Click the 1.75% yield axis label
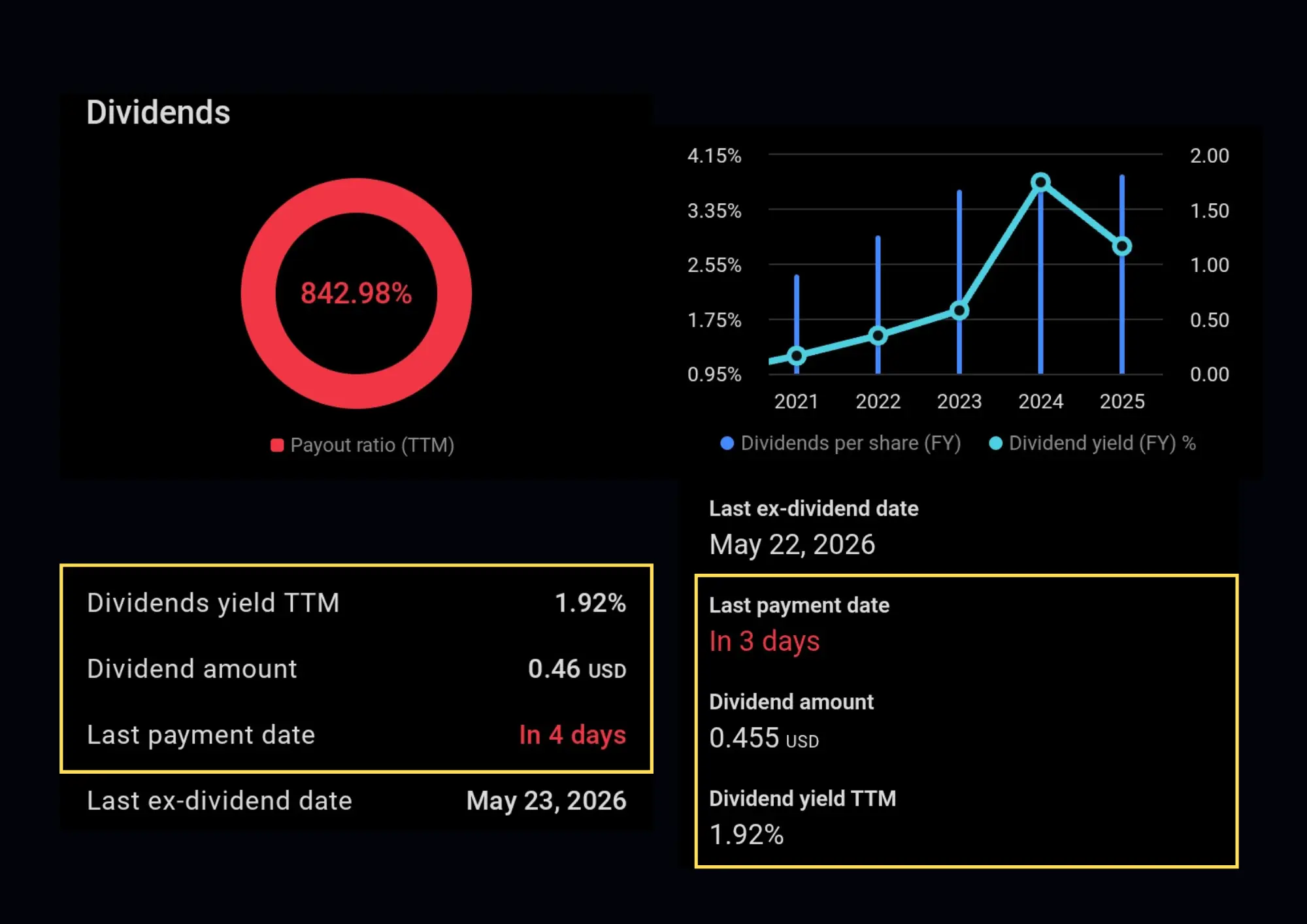The image size is (1307, 924). [714, 320]
